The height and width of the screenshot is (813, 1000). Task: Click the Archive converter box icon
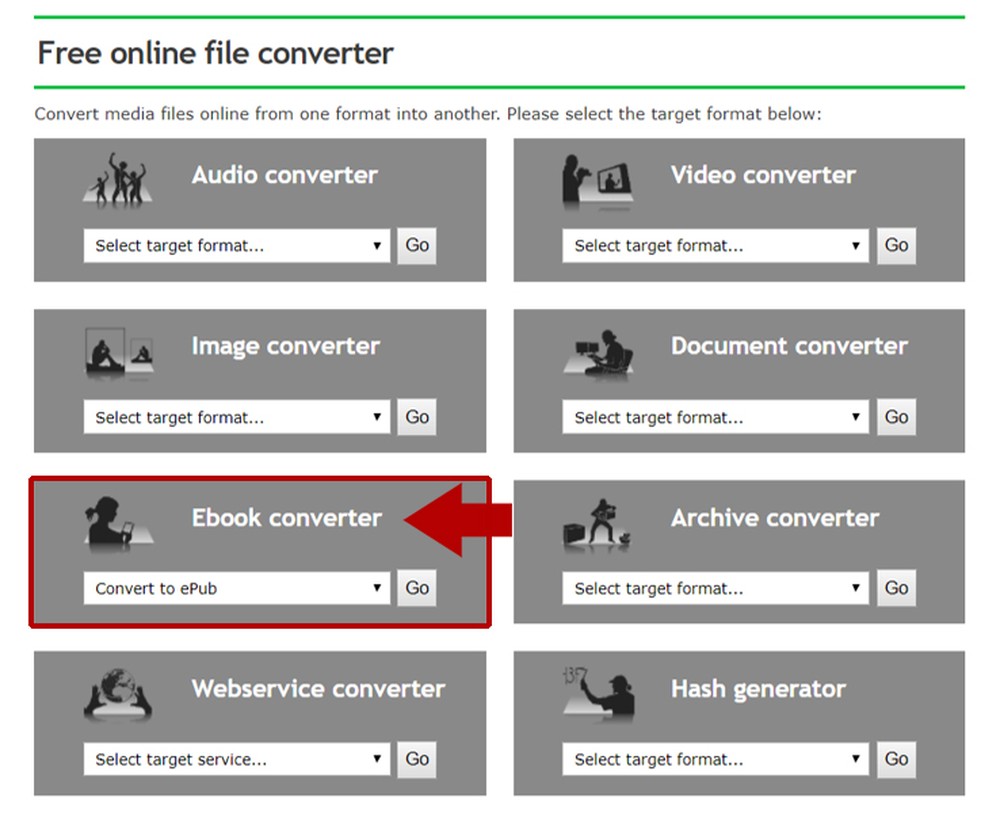pyautogui.click(x=597, y=523)
